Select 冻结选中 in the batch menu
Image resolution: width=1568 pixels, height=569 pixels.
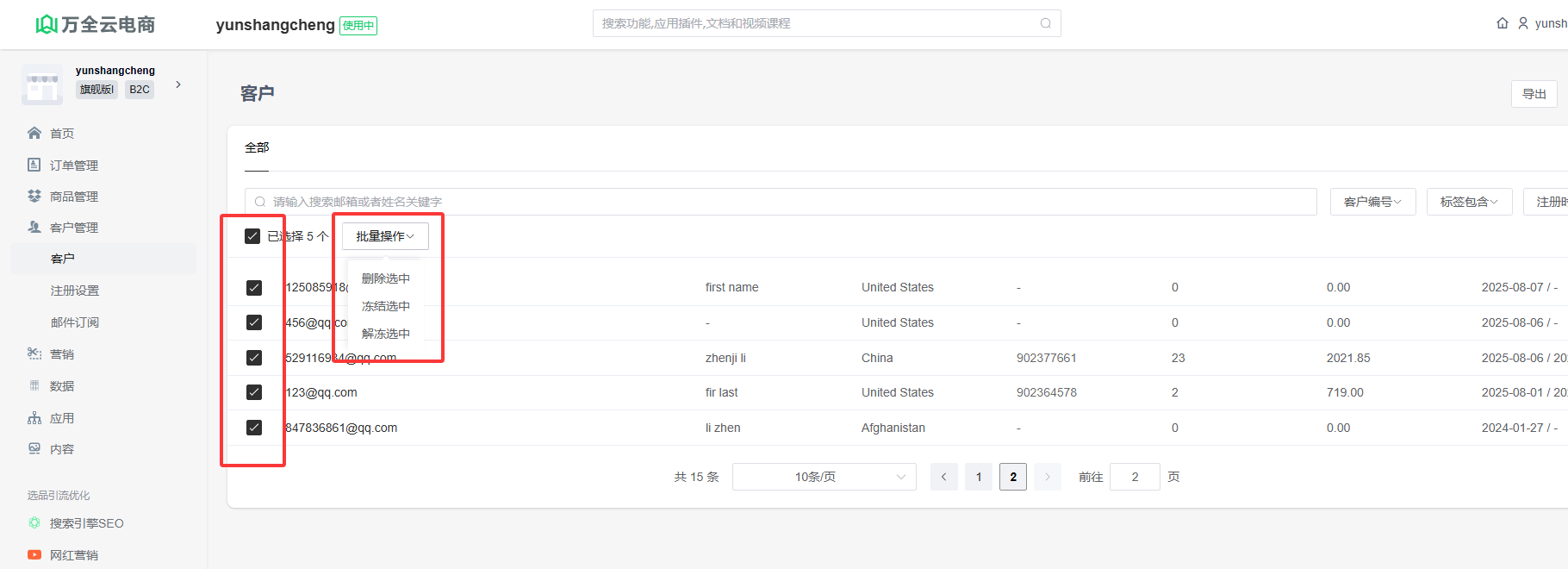385,306
